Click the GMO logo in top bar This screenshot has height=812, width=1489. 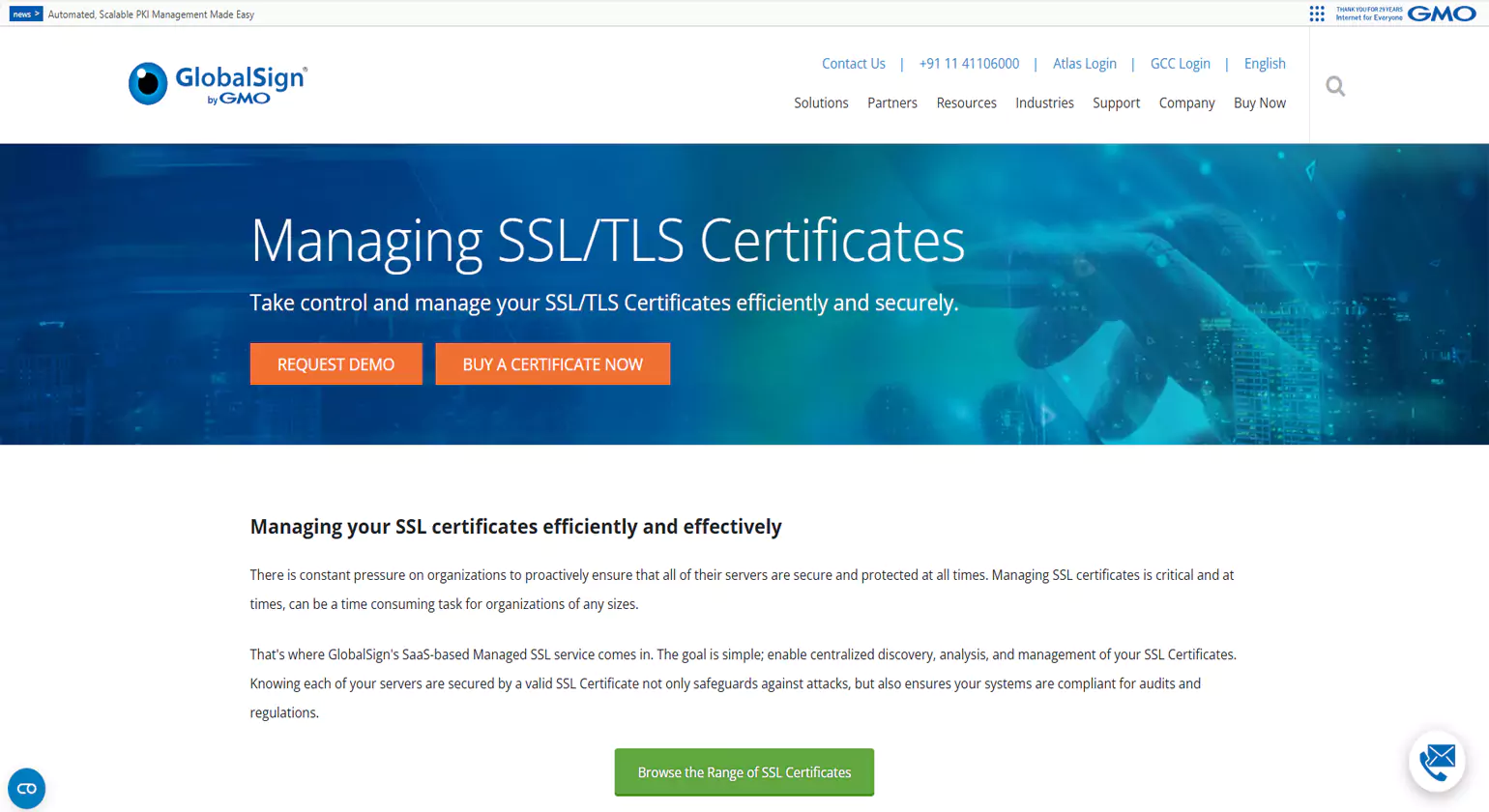pos(1441,14)
